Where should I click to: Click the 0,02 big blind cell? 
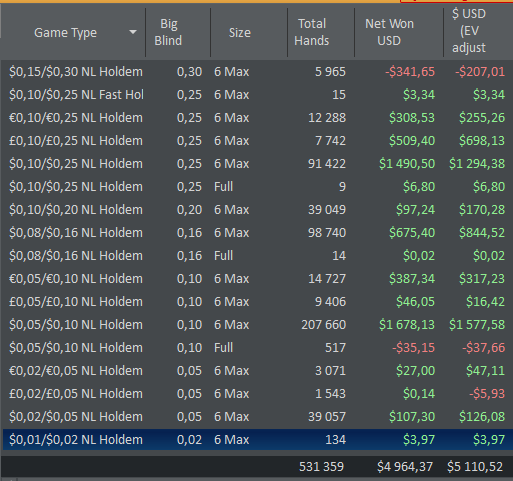pyautogui.click(x=189, y=440)
